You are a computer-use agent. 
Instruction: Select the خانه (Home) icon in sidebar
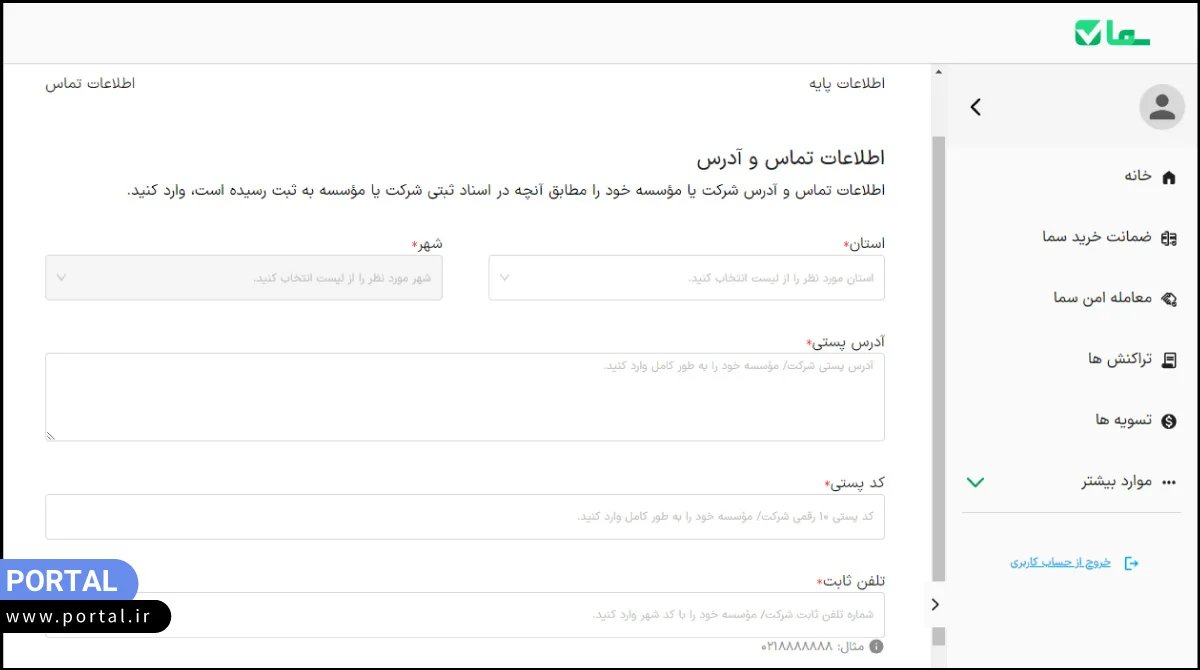tap(1169, 176)
